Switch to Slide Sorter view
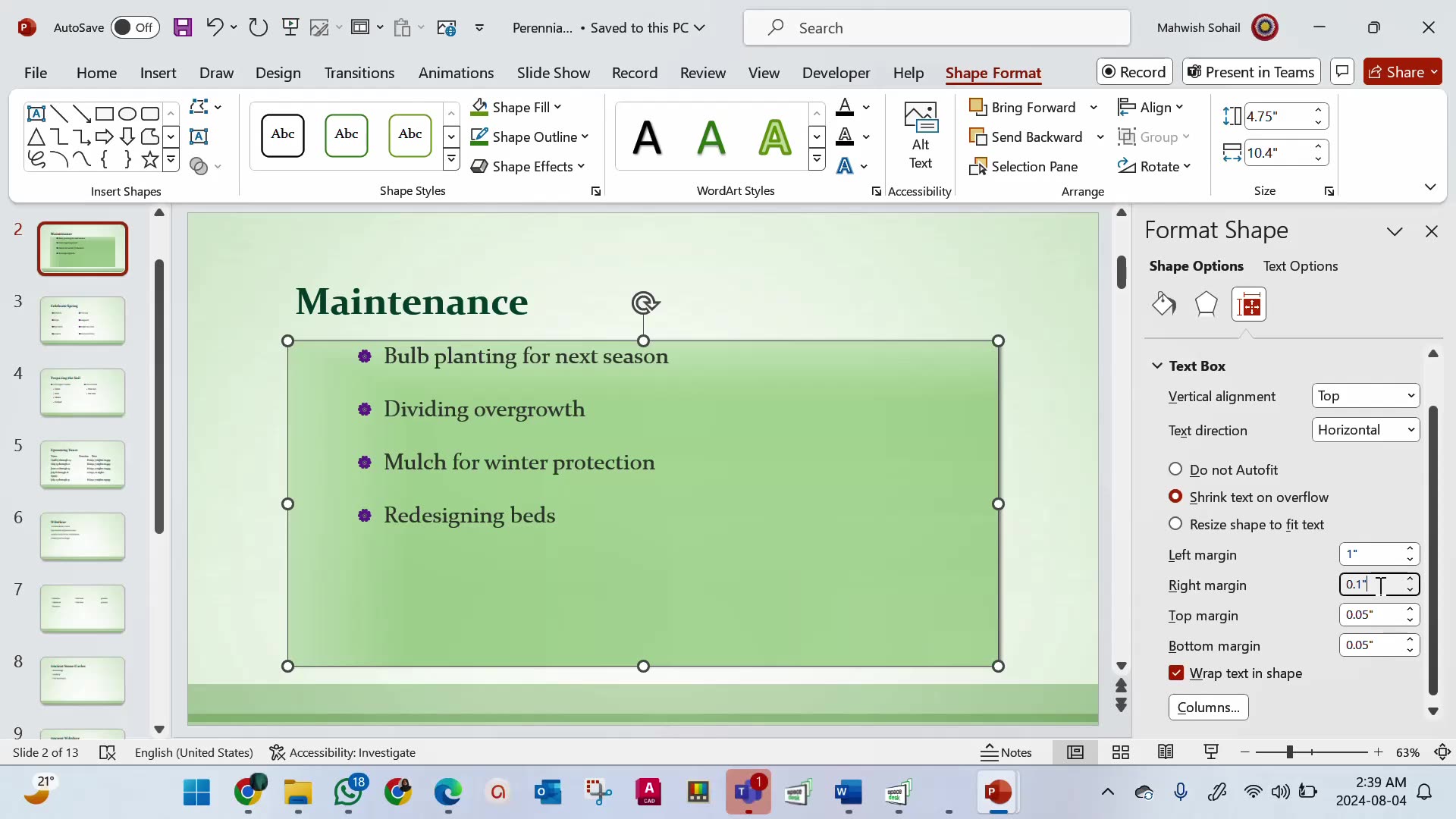 1120,752
